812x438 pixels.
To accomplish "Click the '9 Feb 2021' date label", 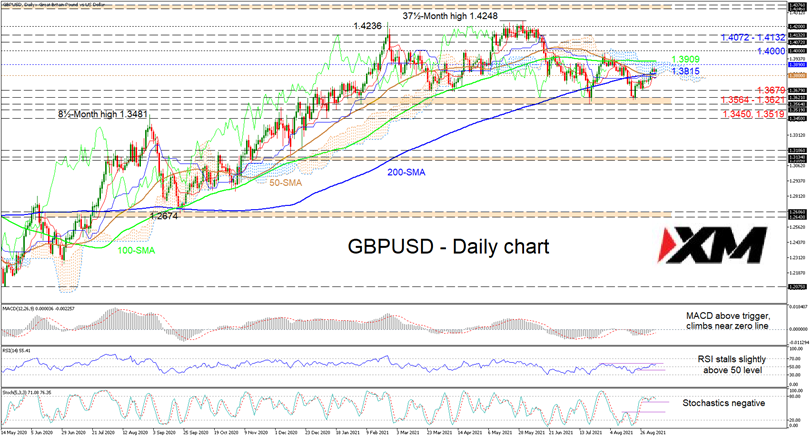I will pos(377,432).
